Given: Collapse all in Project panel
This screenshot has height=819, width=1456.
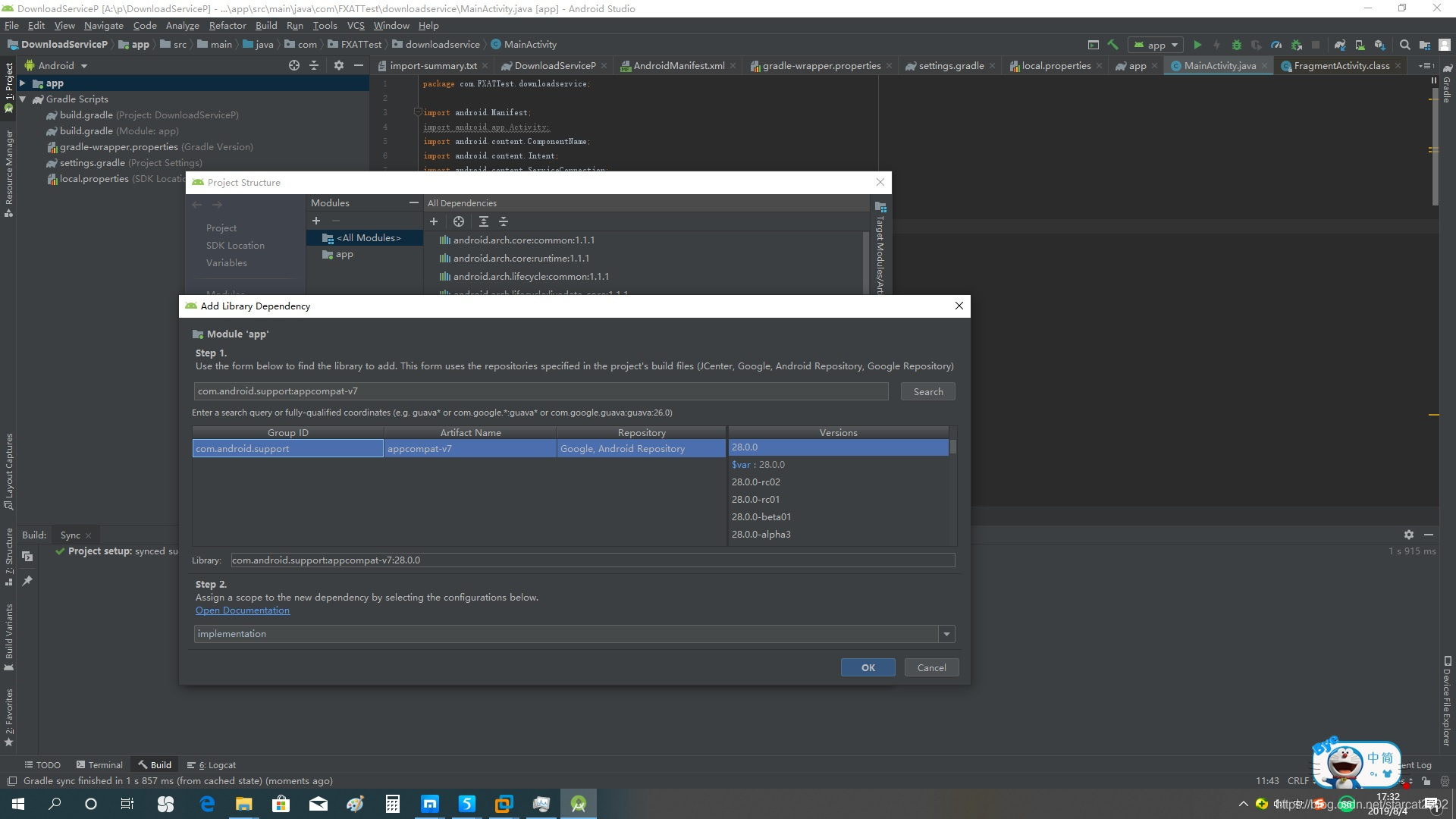Looking at the screenshot, I should tap(314, 65).
